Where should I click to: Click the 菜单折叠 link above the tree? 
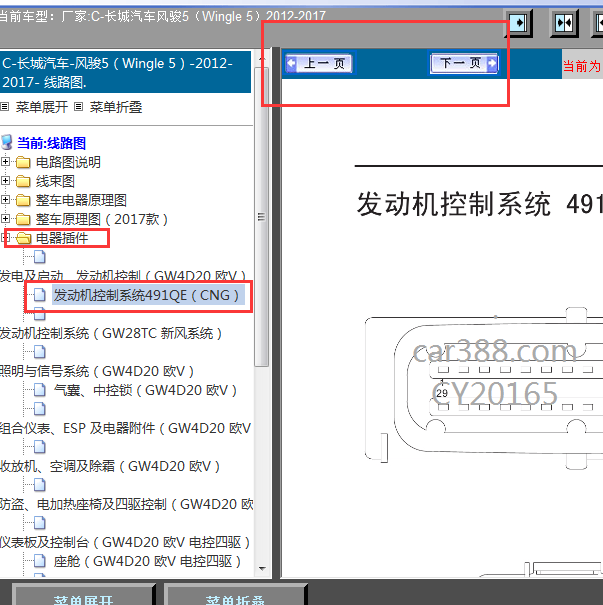point(116,107)
